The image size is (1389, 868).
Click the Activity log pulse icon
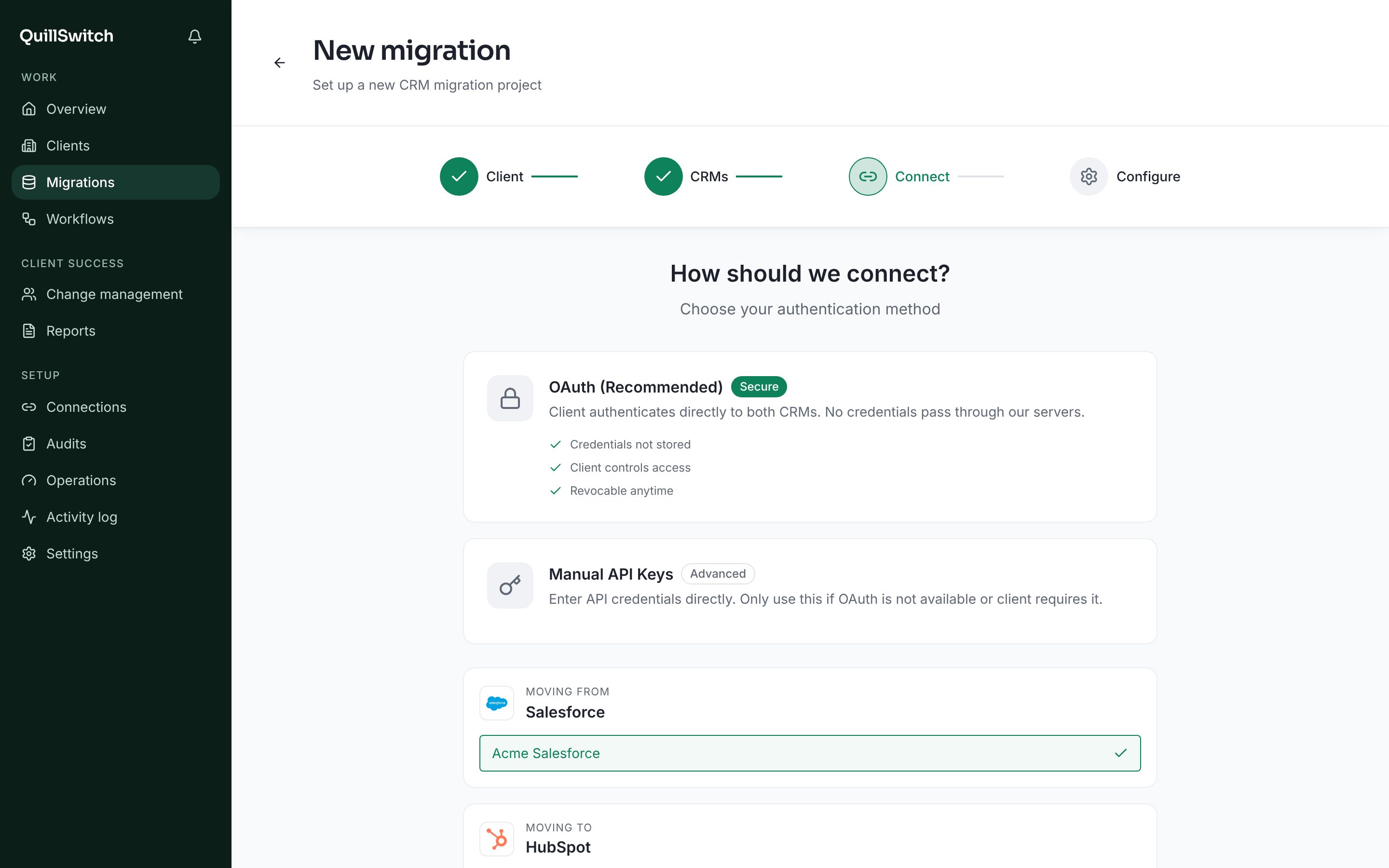[x=29, y=517]
